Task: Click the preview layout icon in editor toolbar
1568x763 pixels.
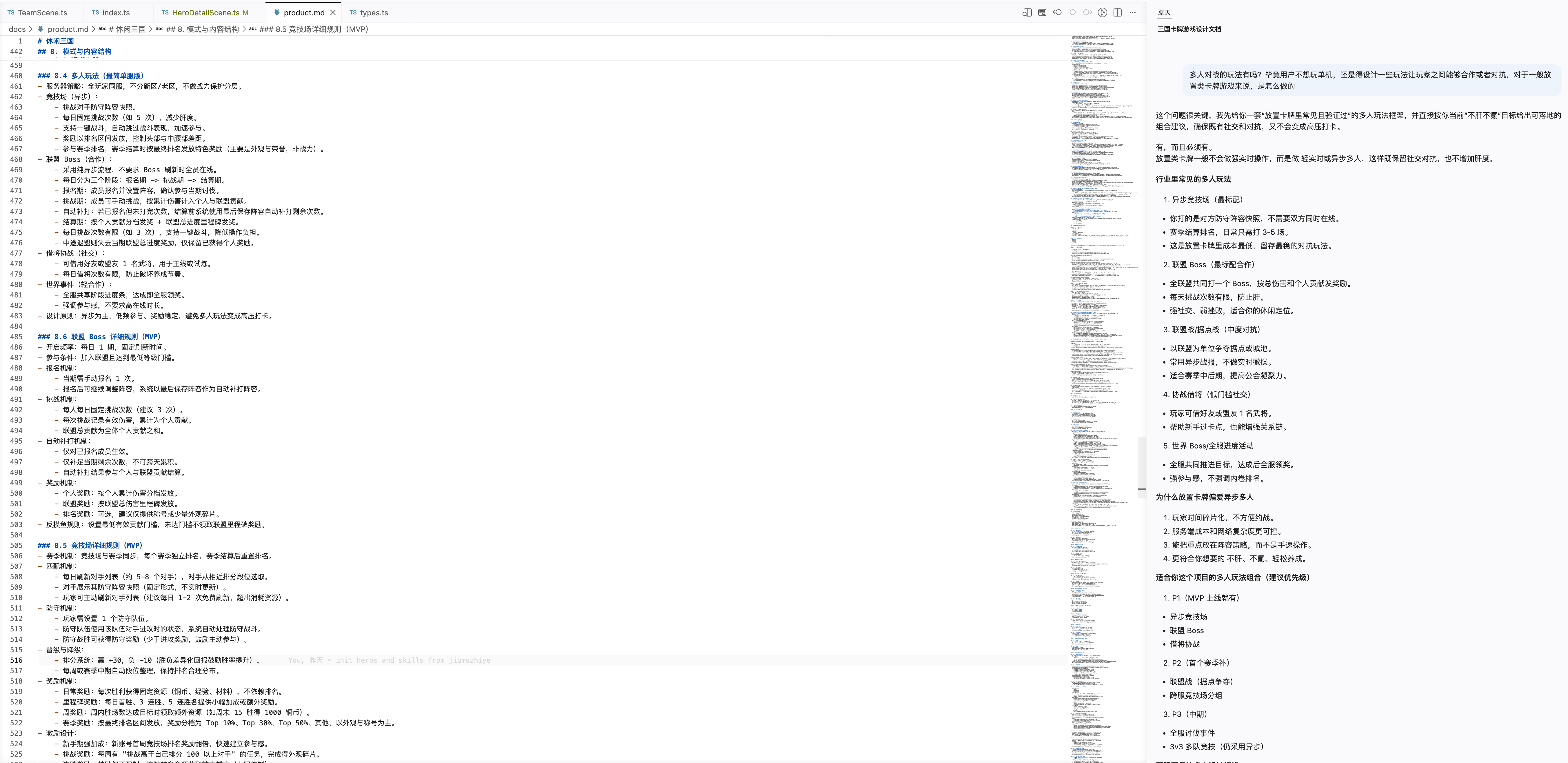Action: point(1042,12)
